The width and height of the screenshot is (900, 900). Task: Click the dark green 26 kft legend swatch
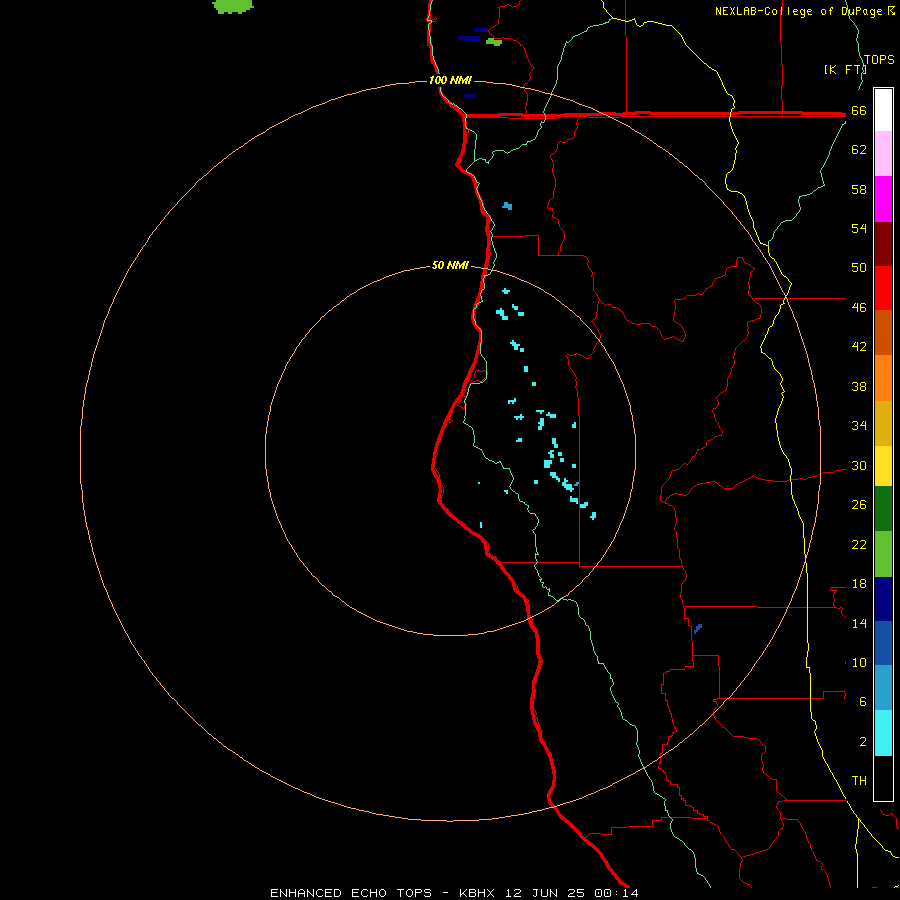coord(883,509)
